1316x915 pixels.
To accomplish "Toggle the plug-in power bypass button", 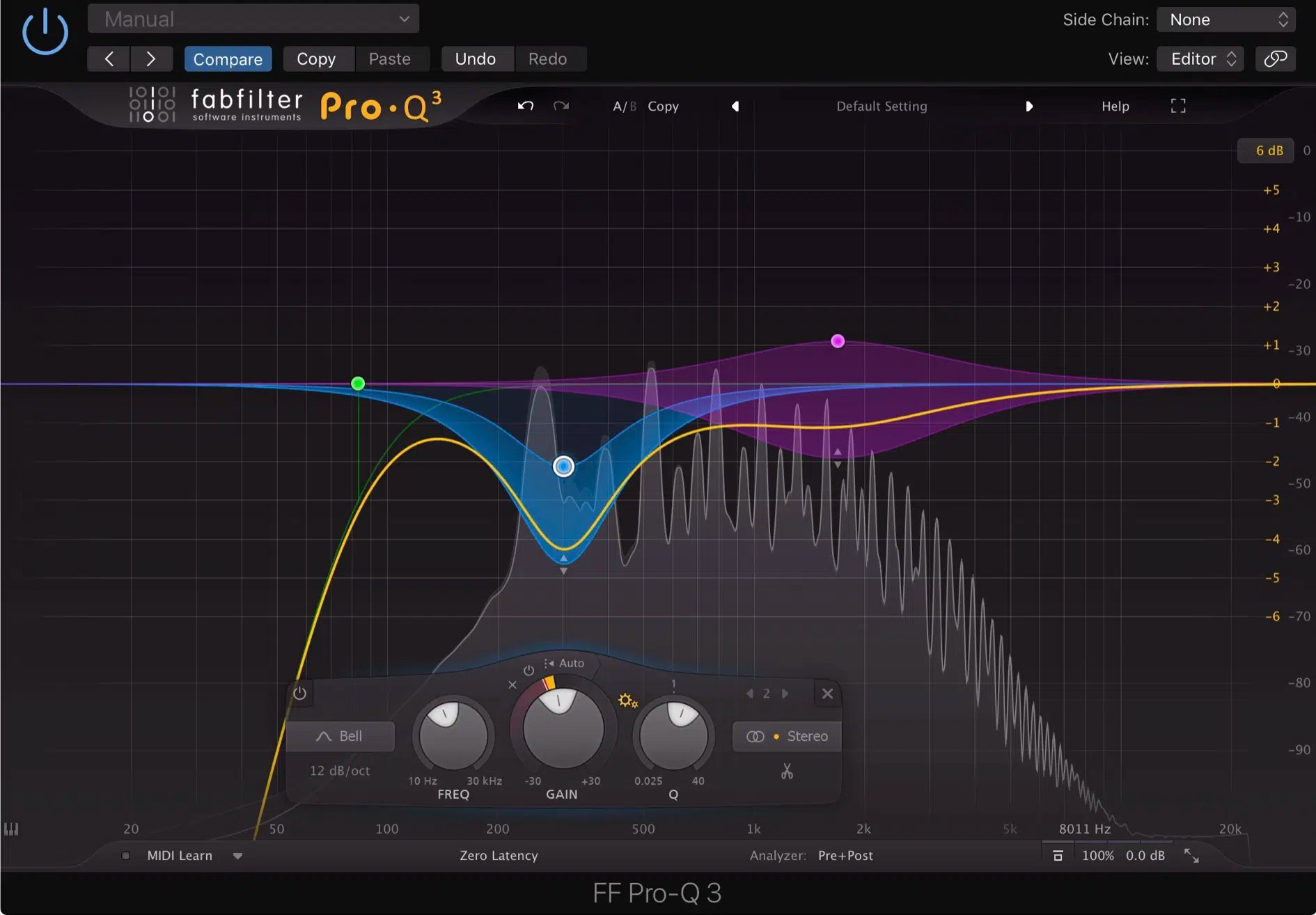I will [x=45, y=32].
